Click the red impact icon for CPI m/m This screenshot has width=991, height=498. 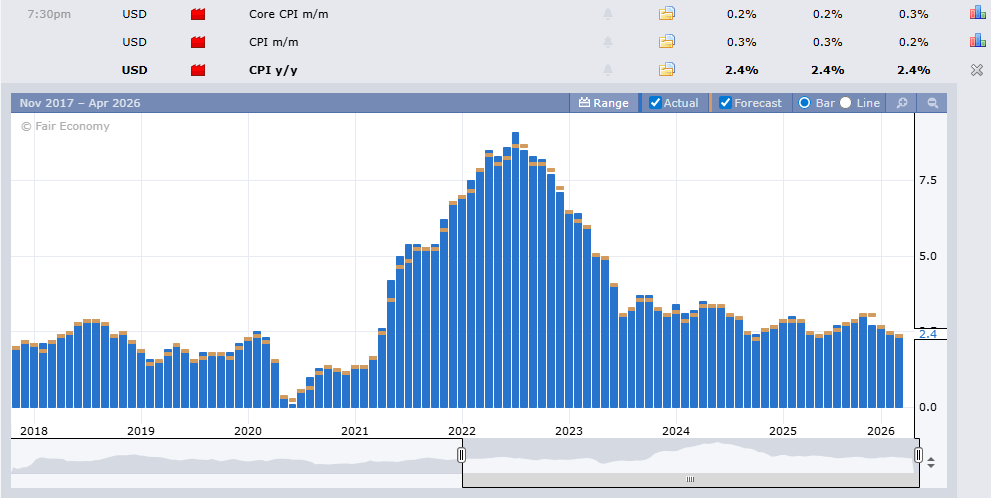click(x=198, y=41)
